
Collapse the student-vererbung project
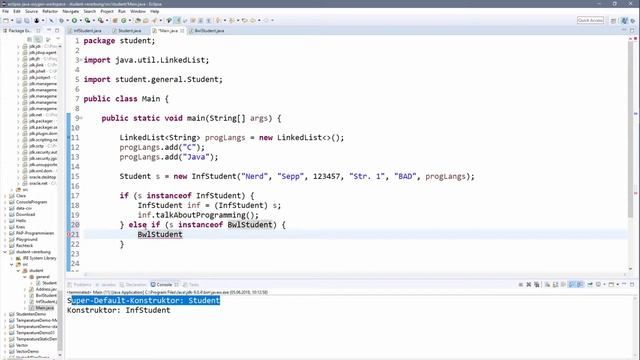coord(5,252)
